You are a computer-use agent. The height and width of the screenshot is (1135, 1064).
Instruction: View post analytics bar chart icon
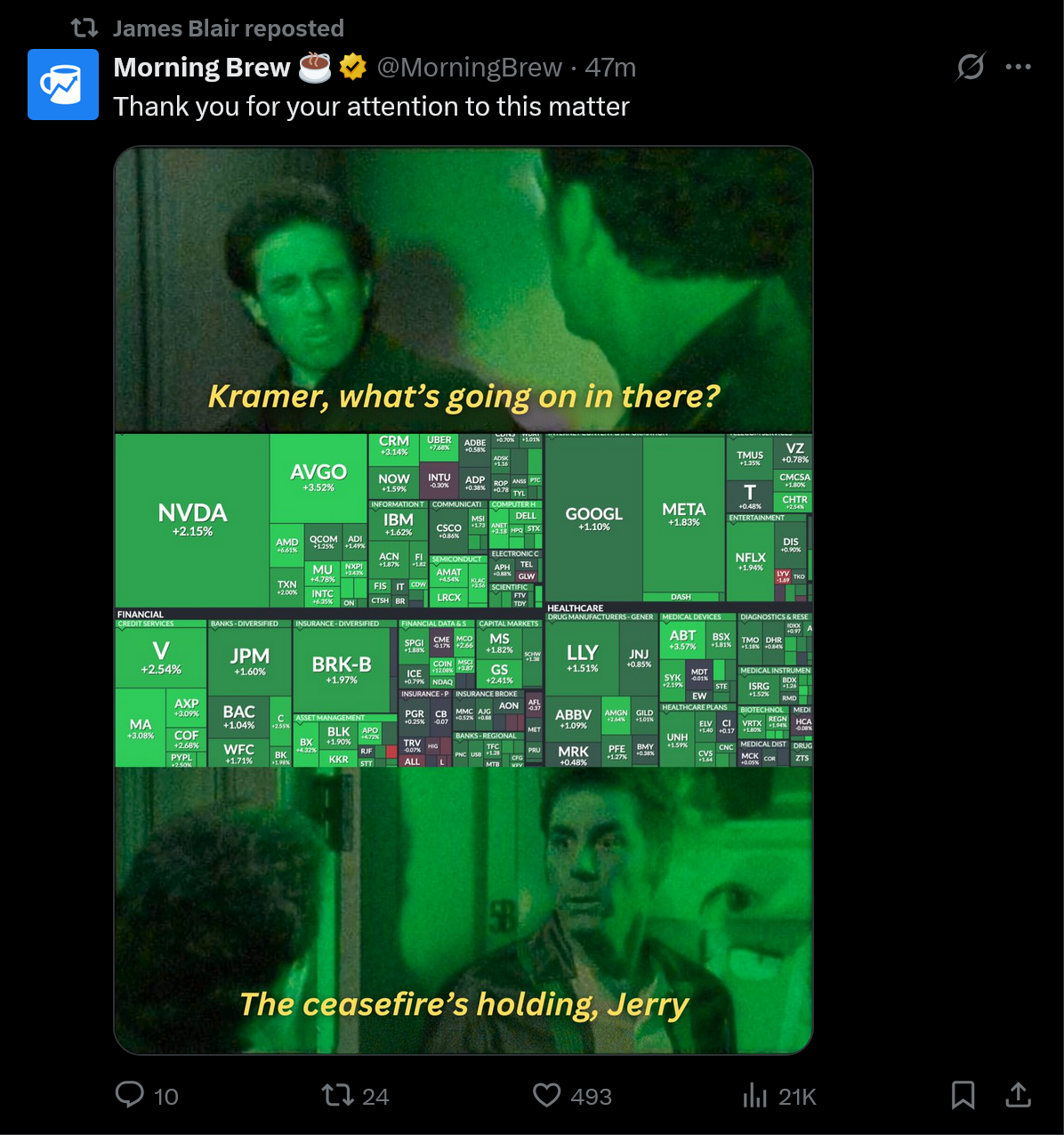coord(755,1095)
